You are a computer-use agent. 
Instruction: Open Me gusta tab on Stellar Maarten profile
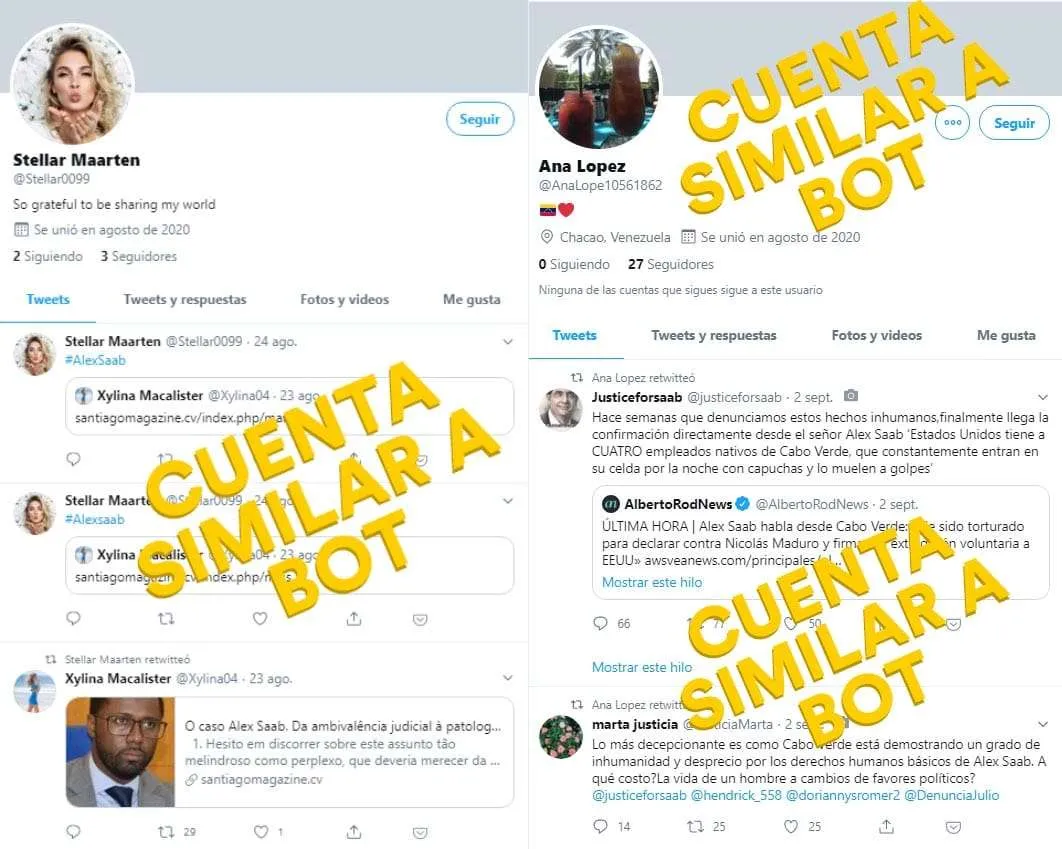click(x=471, y=299)
